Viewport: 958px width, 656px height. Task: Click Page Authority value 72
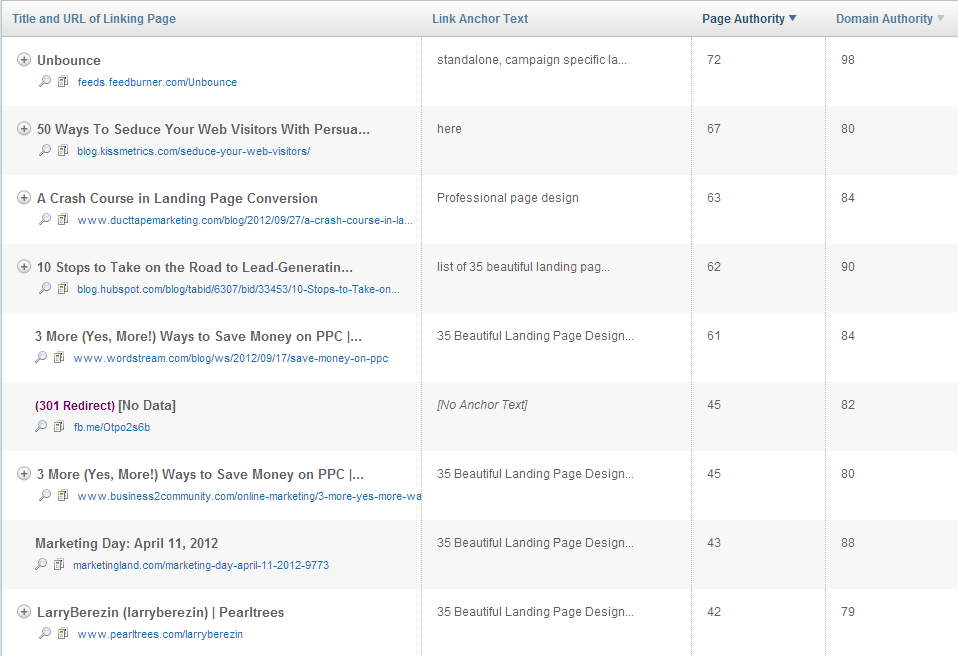tap(714, 60)
